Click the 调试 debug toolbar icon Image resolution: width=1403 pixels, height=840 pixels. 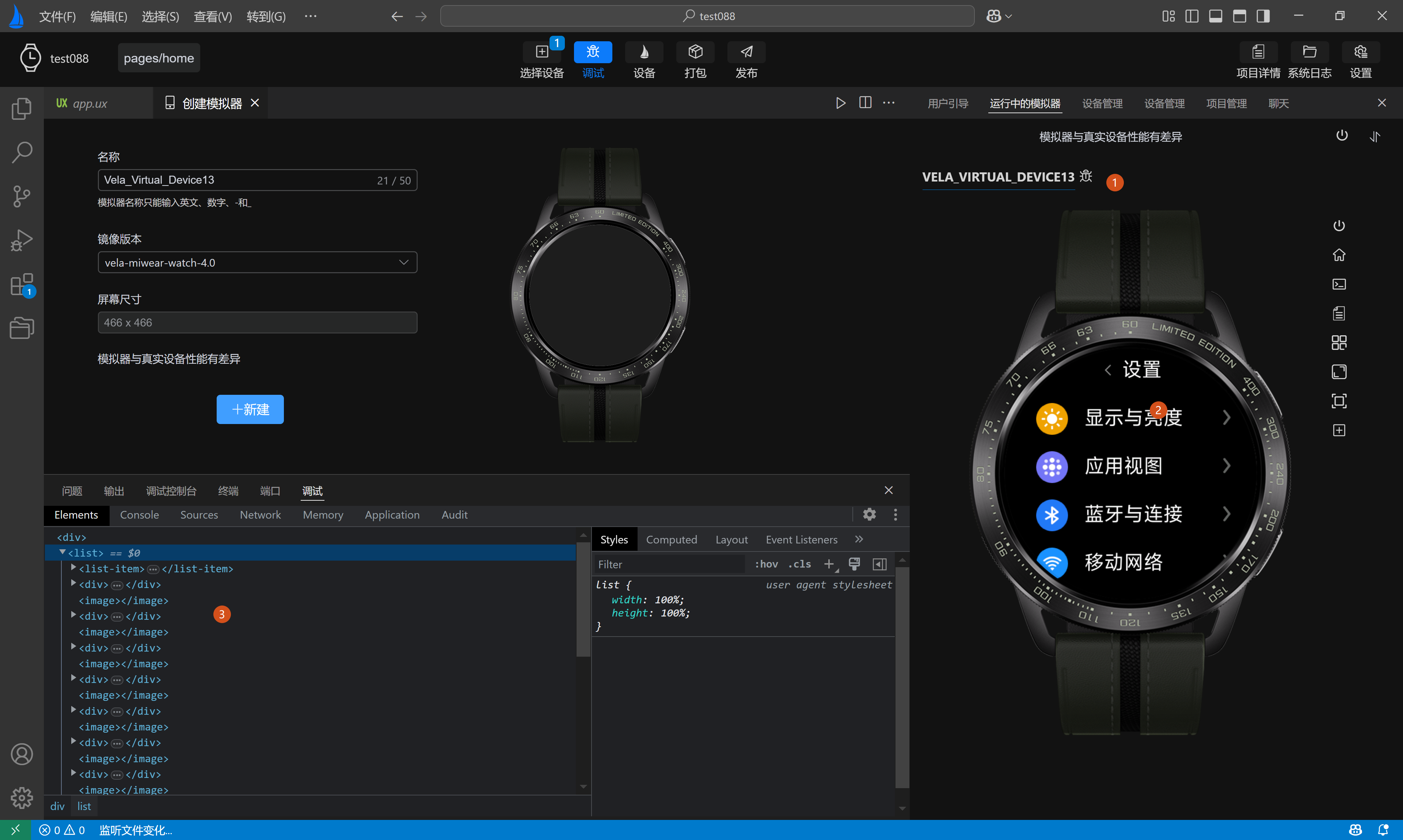pyautogui.click(x=592, y=52)
